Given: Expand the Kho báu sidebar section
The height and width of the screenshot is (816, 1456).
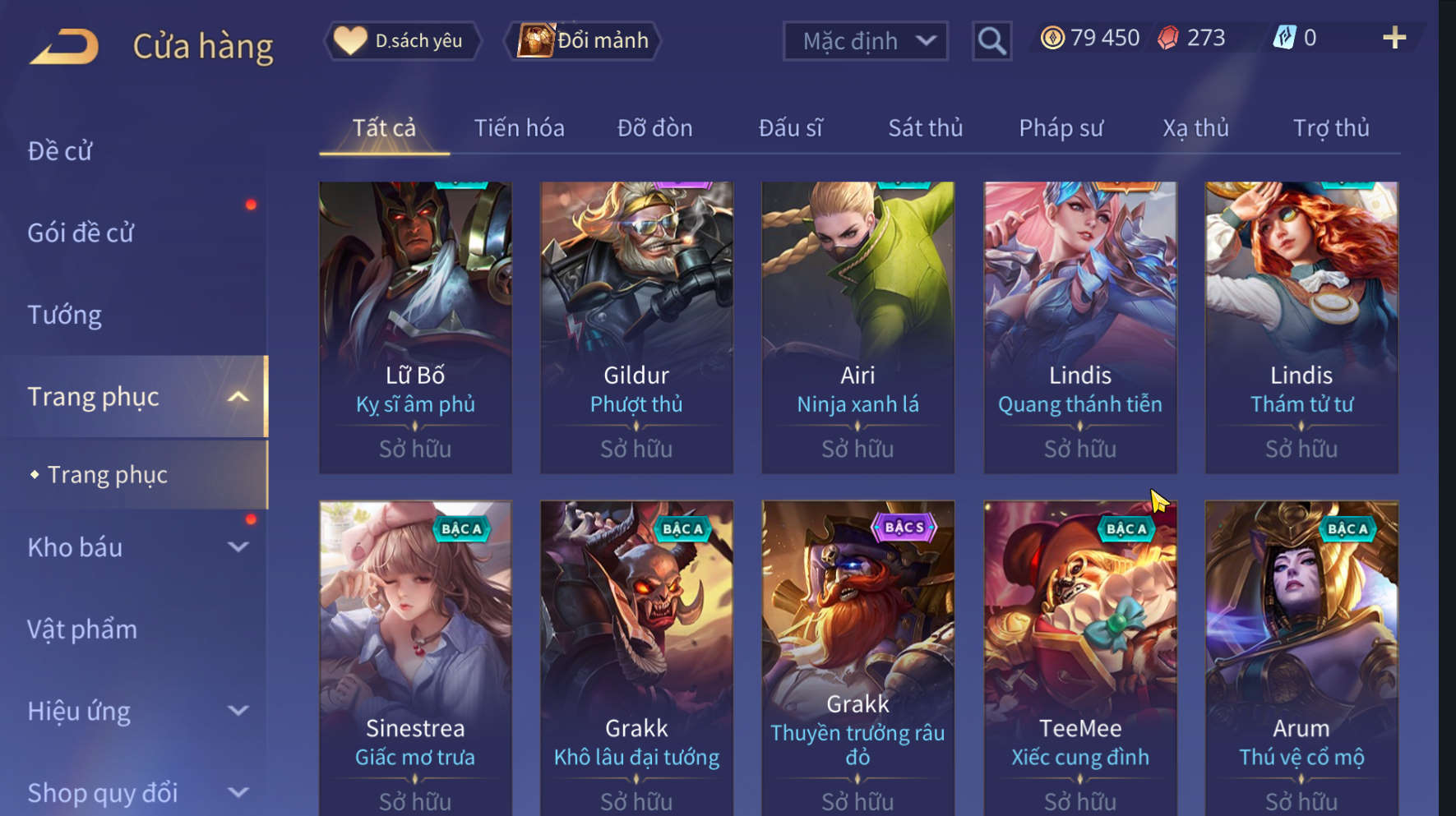Looking at the screenshot, I should coord(238,547).
